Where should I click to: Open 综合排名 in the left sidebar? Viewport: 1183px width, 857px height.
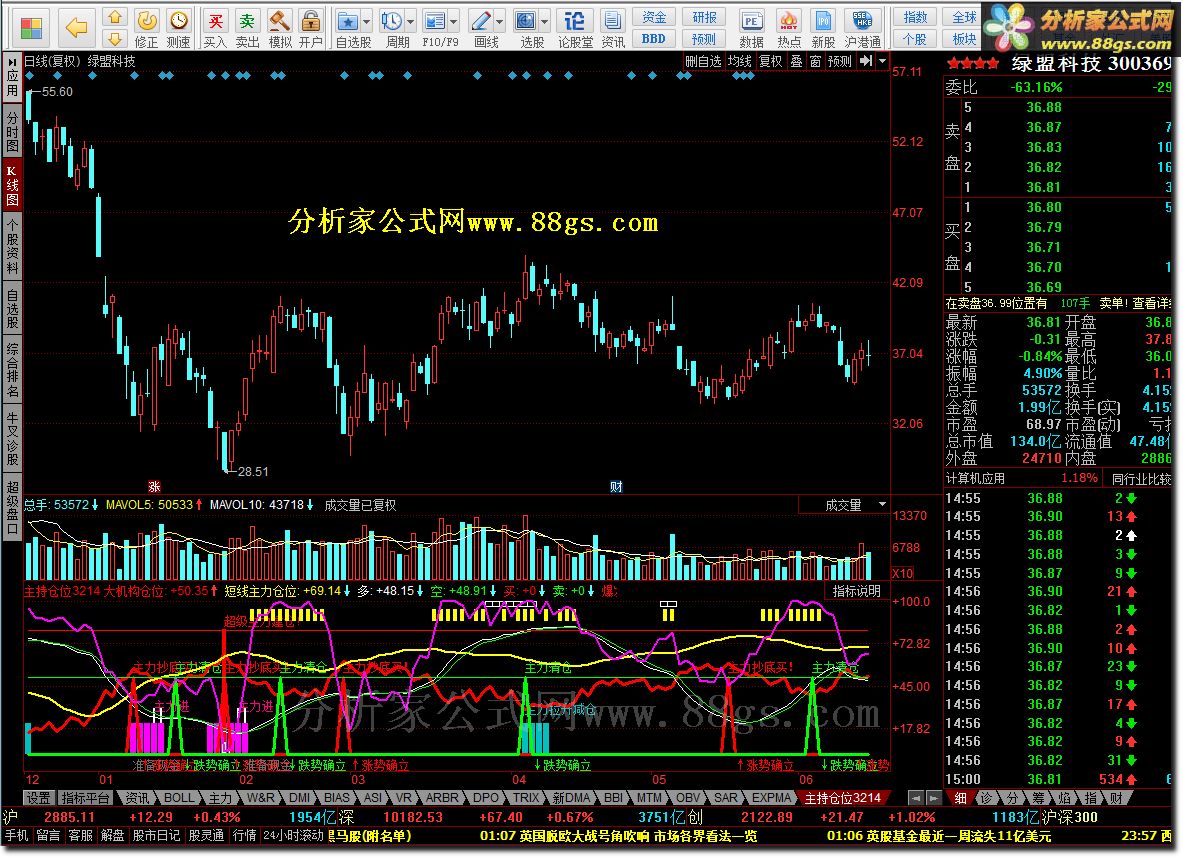coord(12,371)
